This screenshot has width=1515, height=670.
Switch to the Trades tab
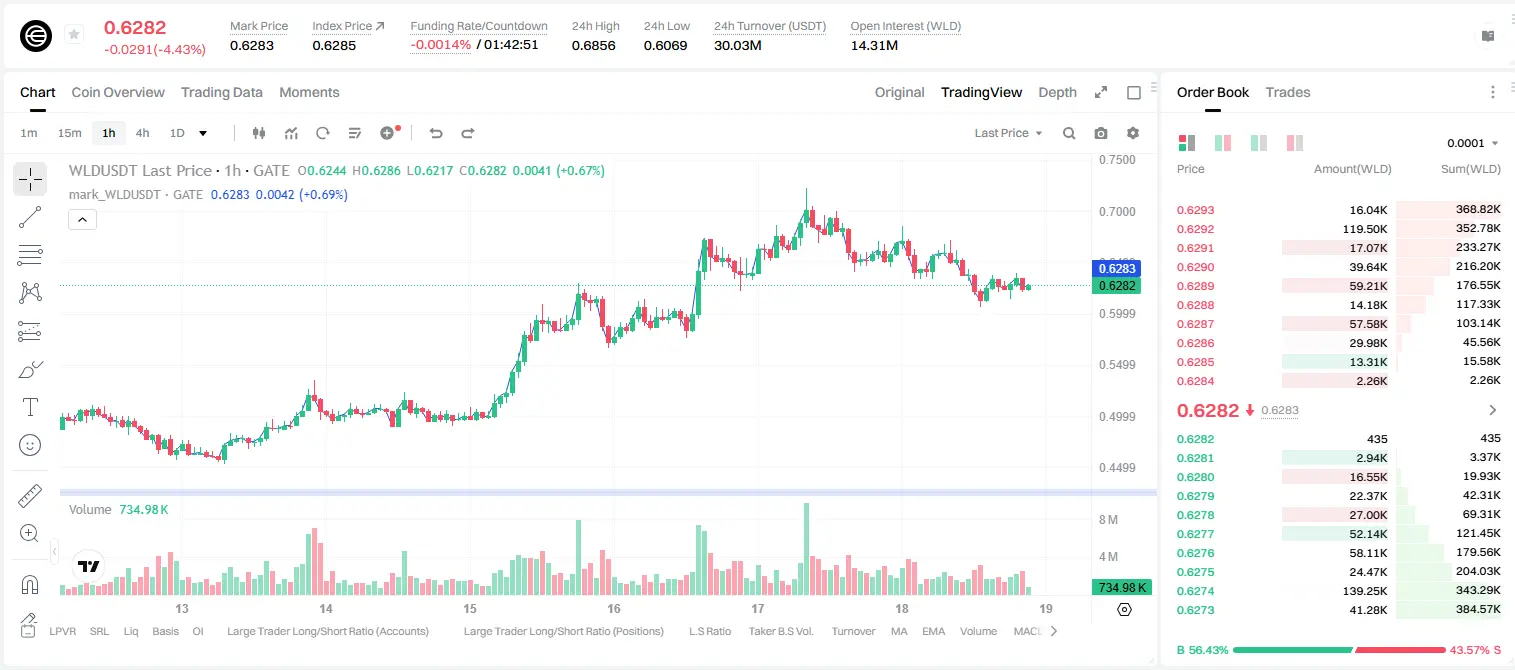click(x=1287, y=92)
